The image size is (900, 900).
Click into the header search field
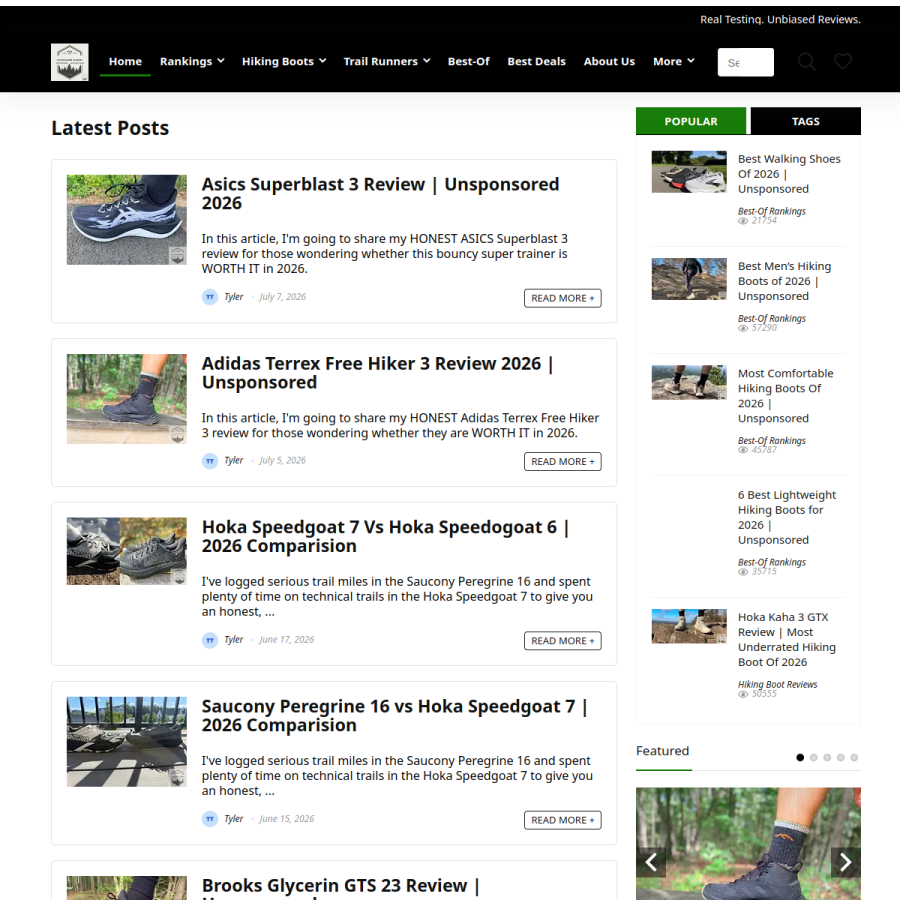(x=746, y=62)
